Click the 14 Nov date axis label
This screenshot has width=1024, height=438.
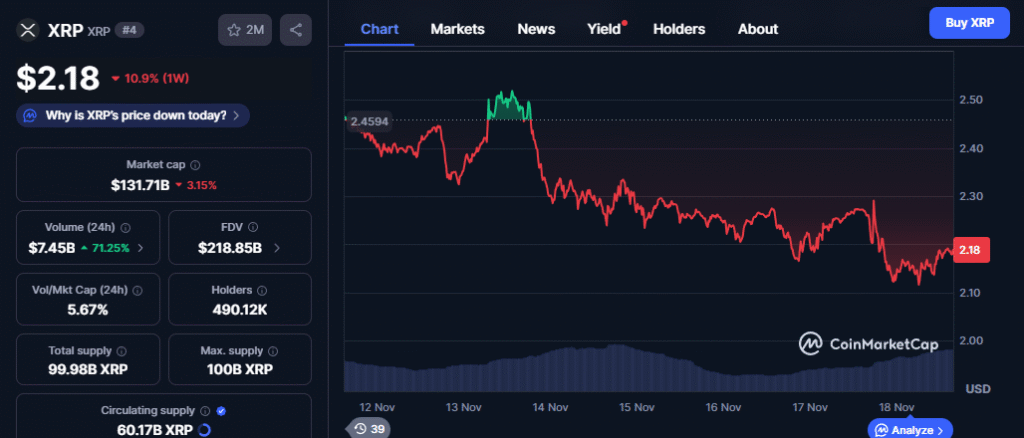549,407
